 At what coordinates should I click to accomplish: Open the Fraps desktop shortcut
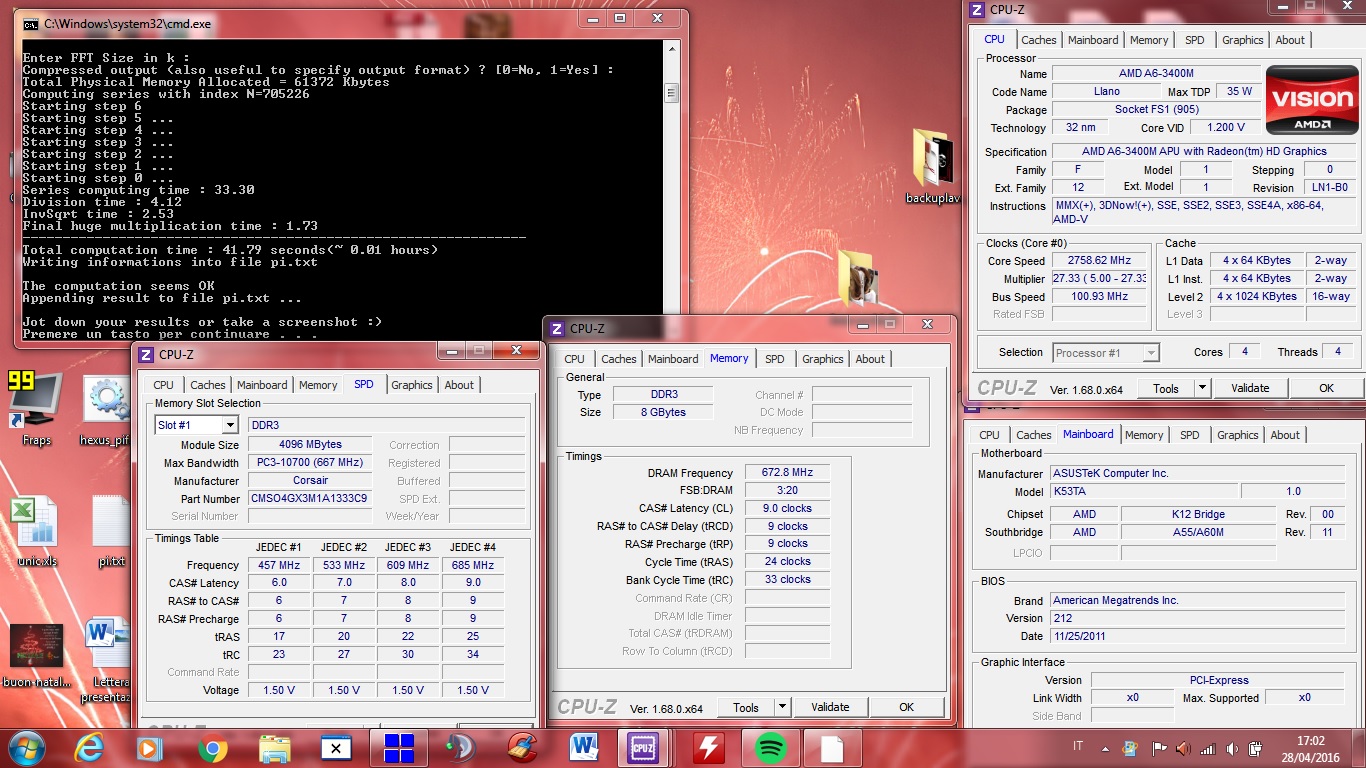[36, 408]
